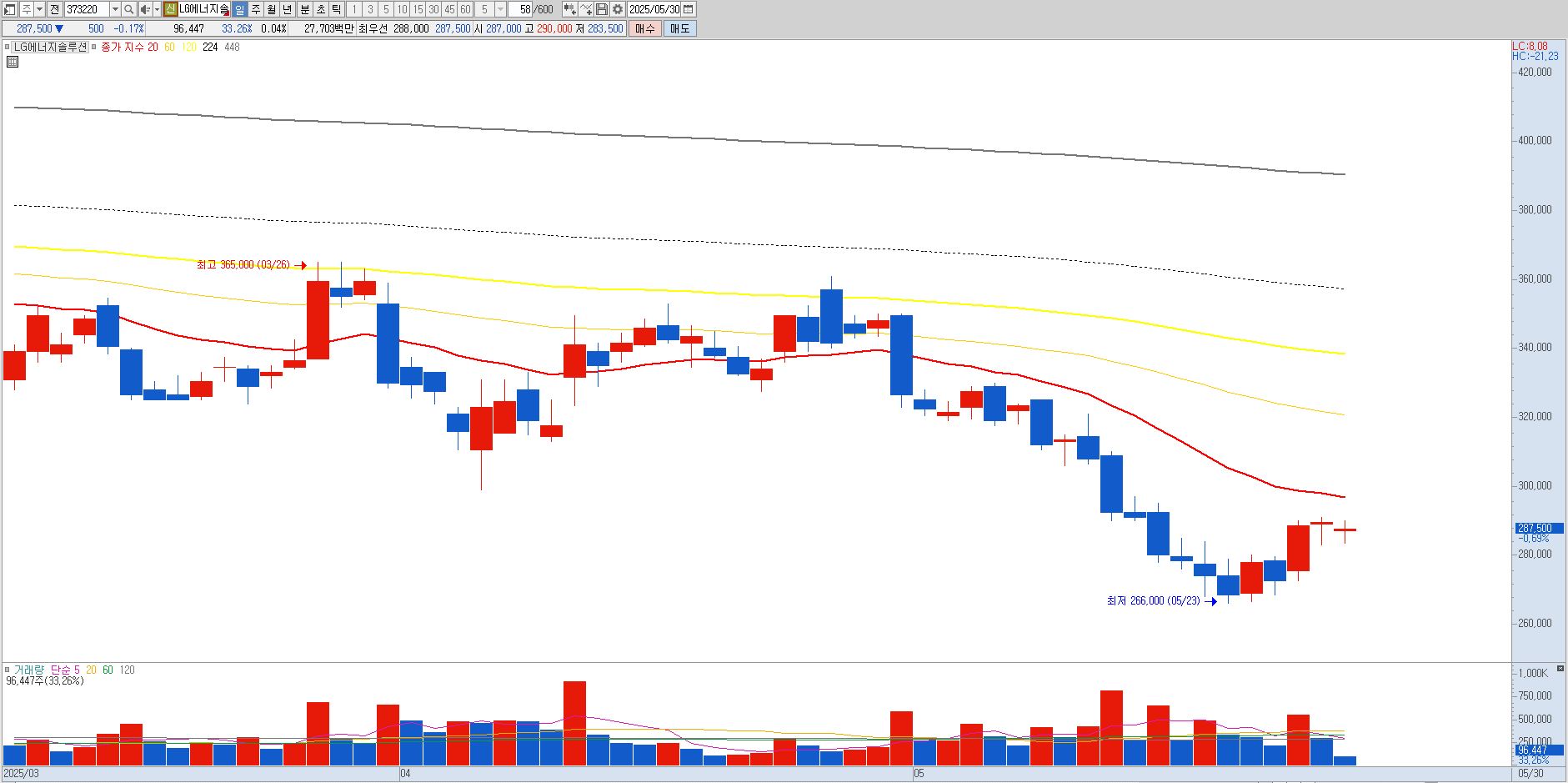
Task: Click the date field 2025/05/30
Action: pos(654,9)
